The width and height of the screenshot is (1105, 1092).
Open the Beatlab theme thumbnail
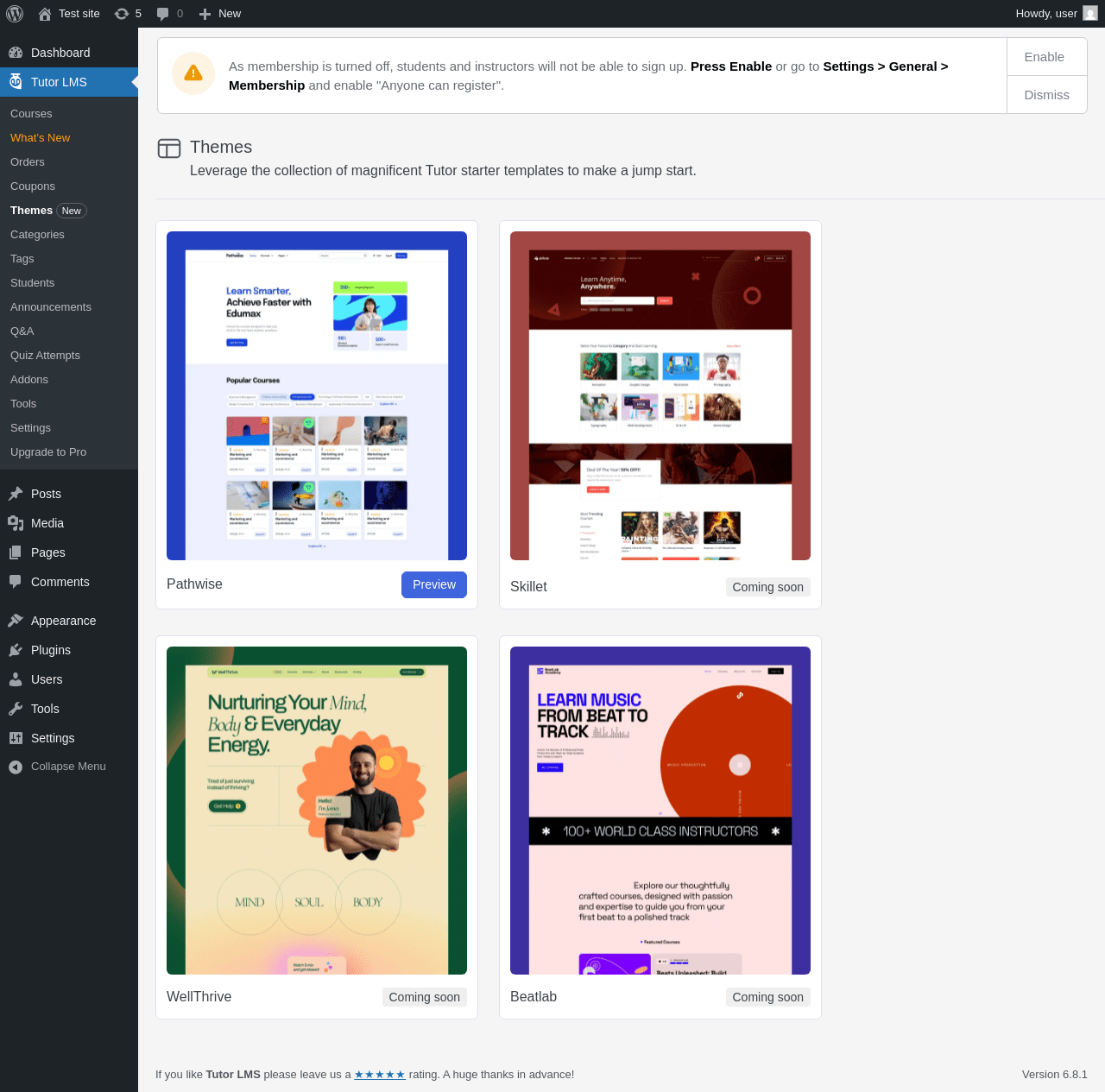pyautogui.click(x=660, y=811)
